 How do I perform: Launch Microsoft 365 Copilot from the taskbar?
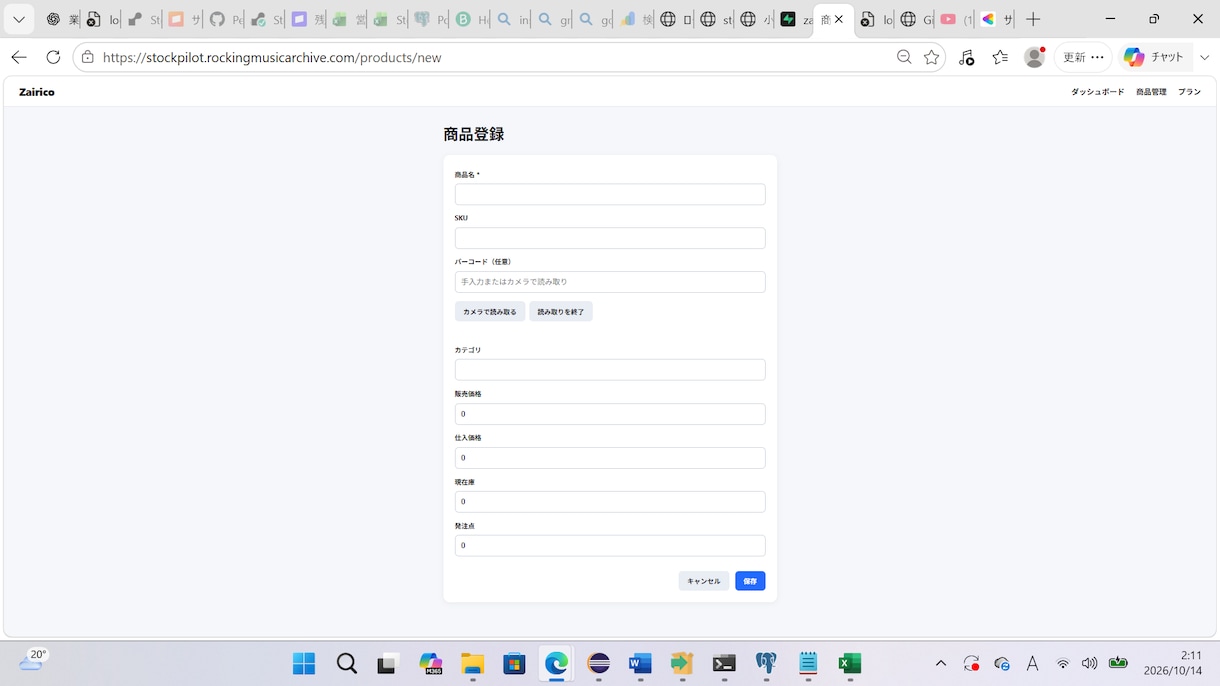pos(431,663)
